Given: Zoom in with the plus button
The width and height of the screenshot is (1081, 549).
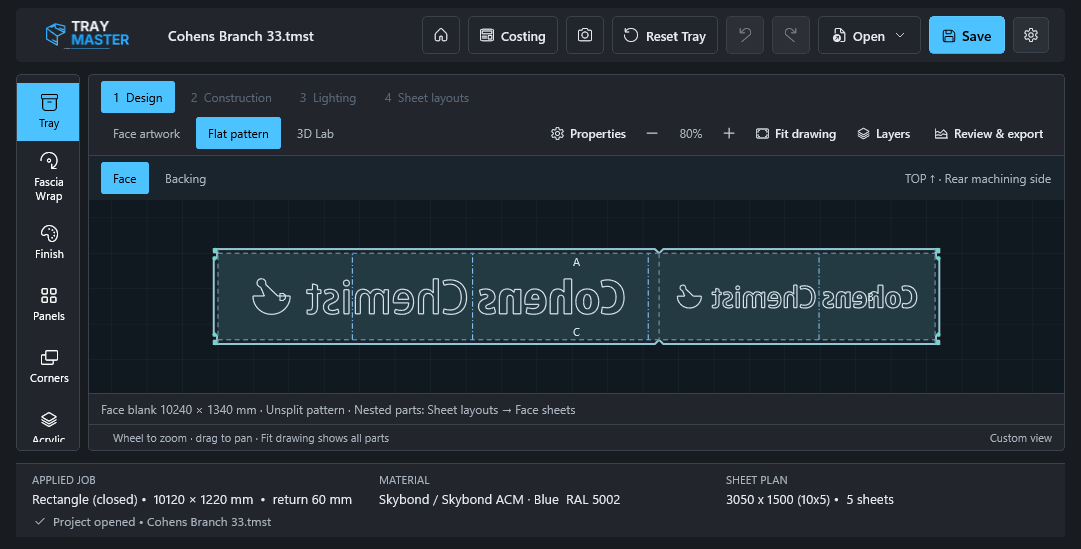Looking at the screenshot, I should (x=729, y=133).
